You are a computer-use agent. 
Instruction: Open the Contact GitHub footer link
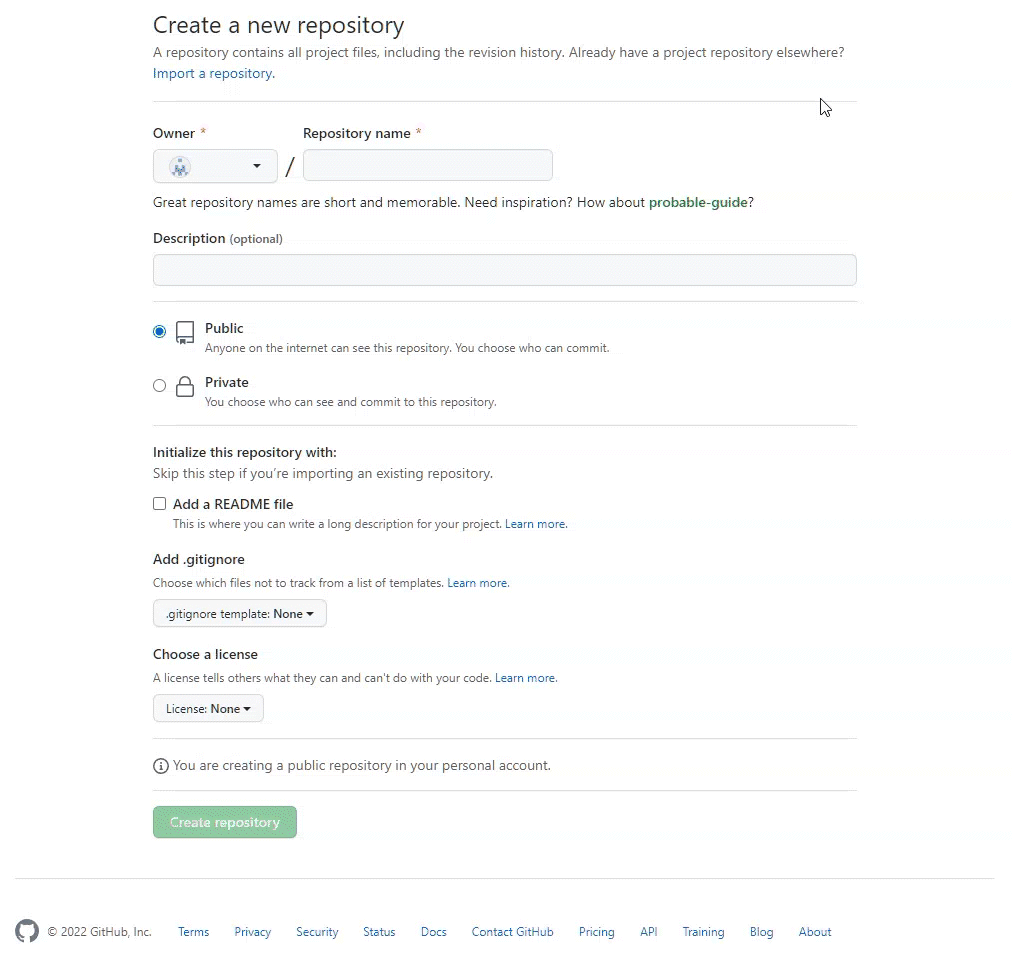click(512, 931)
